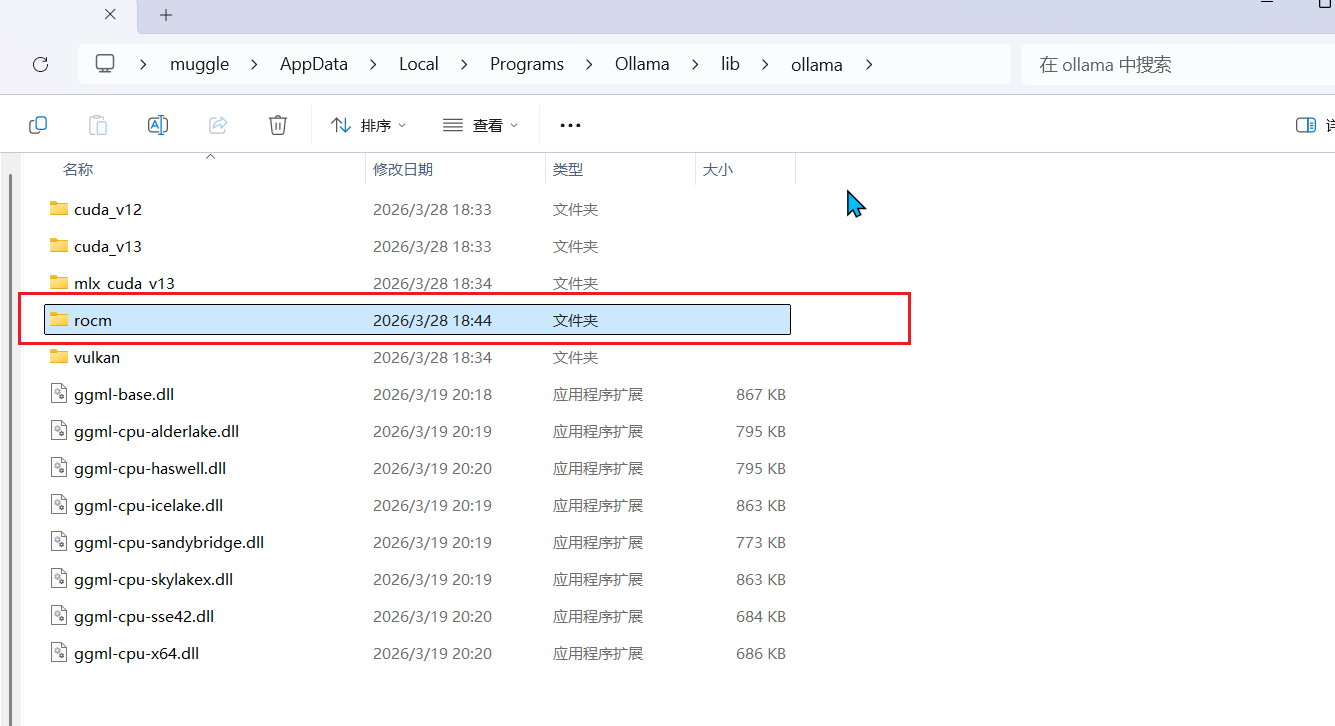Viewport: 1335px width, 726px height.
Task: Expand the chevron after Programs in breadcrumb
Action: 589,64
